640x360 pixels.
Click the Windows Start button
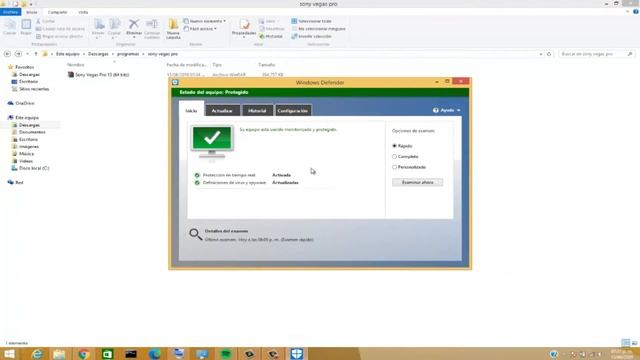coord(9,354)
